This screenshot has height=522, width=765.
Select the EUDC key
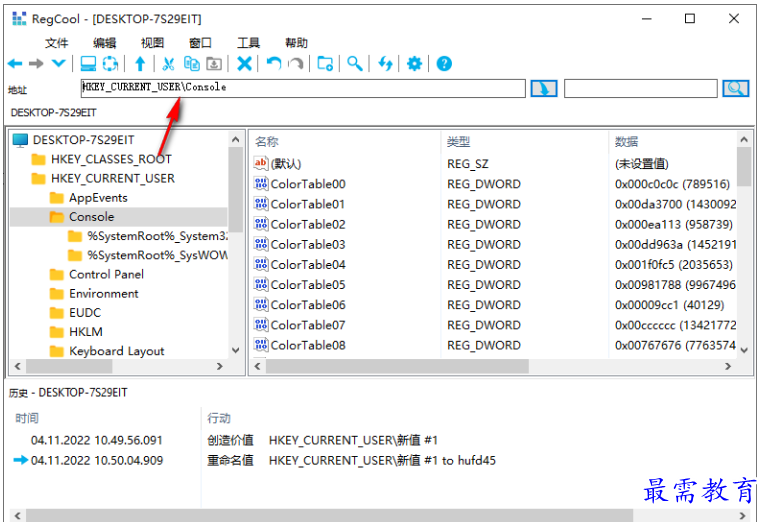(x=85, y=313)
